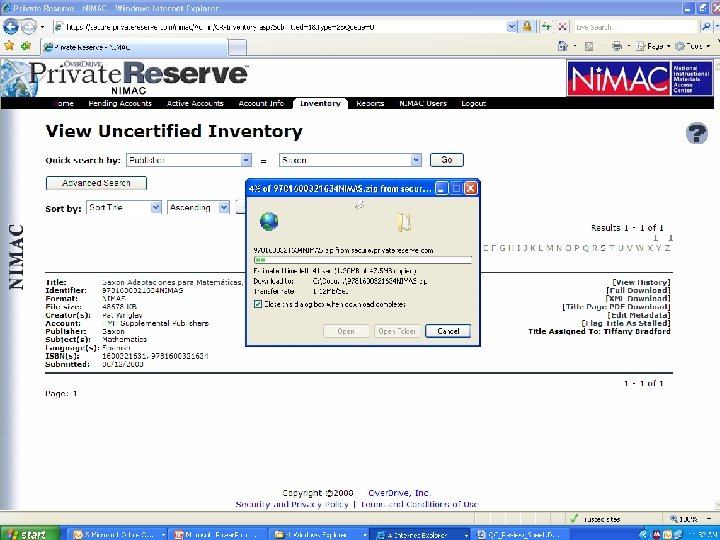
Task: Click the Title Page PDF Download link
Action: click(616, 307)
